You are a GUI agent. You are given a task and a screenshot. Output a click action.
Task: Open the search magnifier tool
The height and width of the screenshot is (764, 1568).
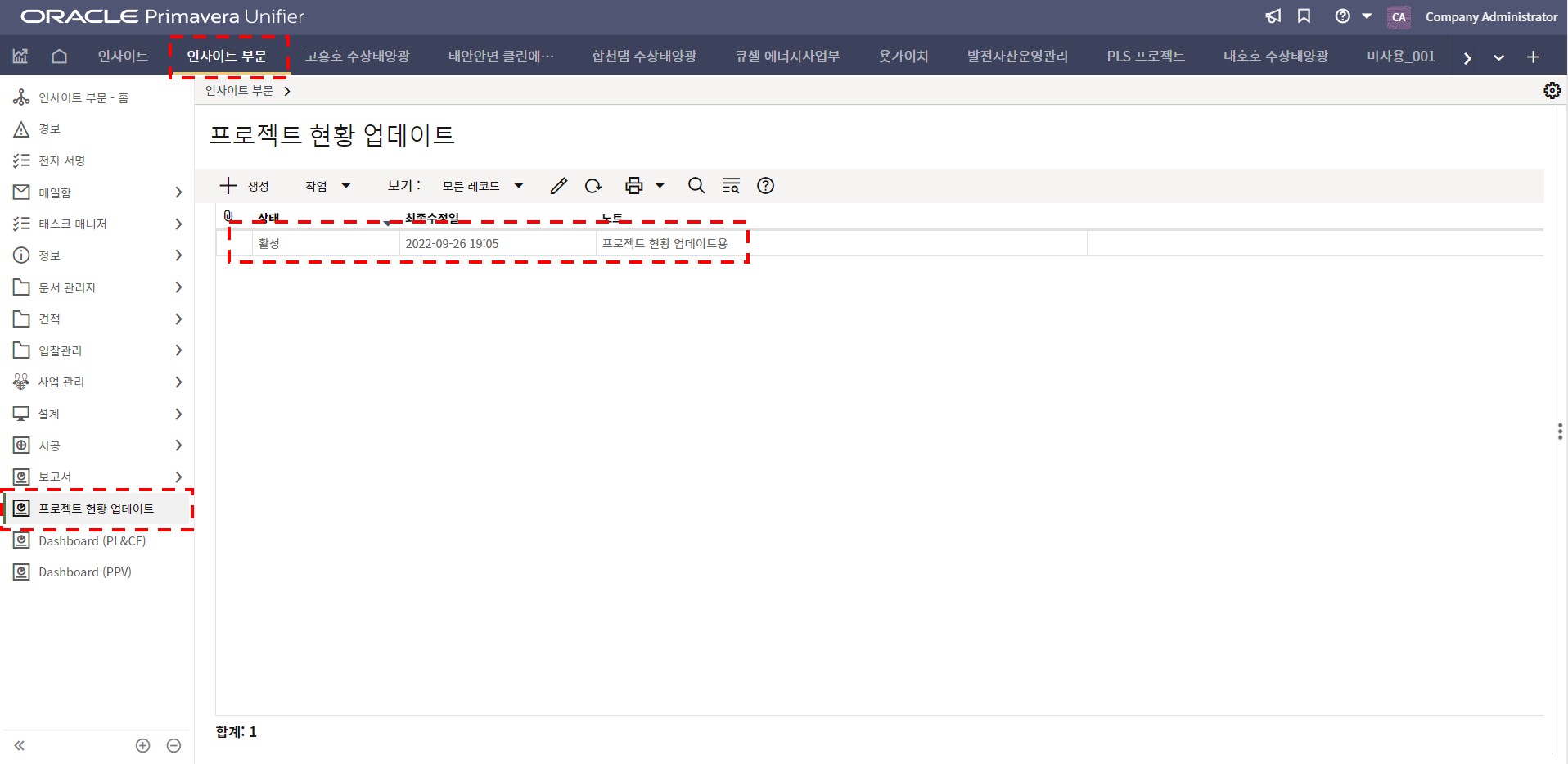point(696,186)
